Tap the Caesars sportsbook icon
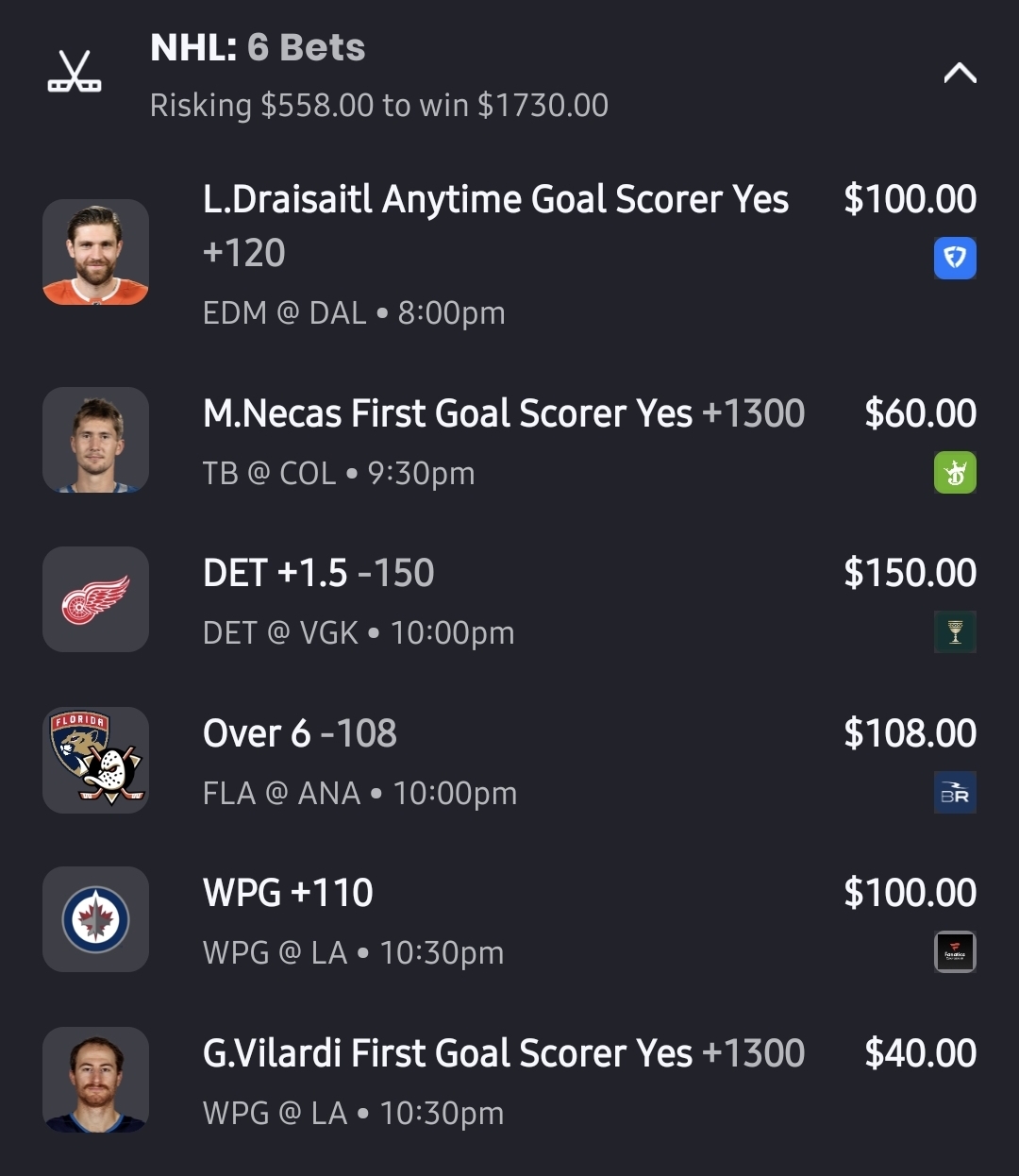 click(x=955, y=632)
